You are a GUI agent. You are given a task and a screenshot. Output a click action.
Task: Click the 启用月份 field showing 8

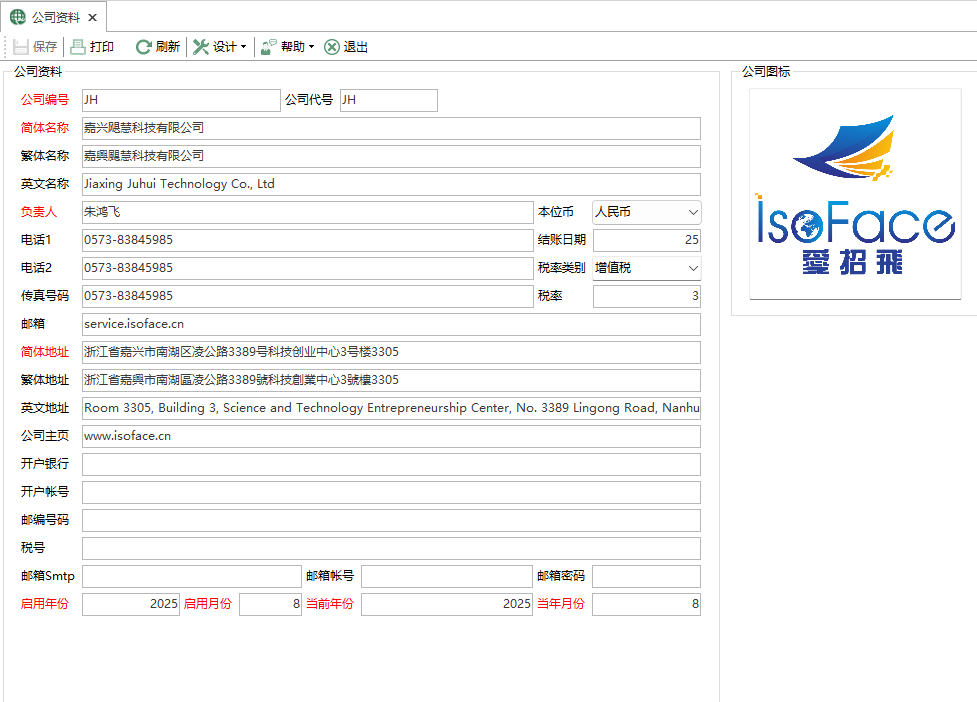pos(270,604)
